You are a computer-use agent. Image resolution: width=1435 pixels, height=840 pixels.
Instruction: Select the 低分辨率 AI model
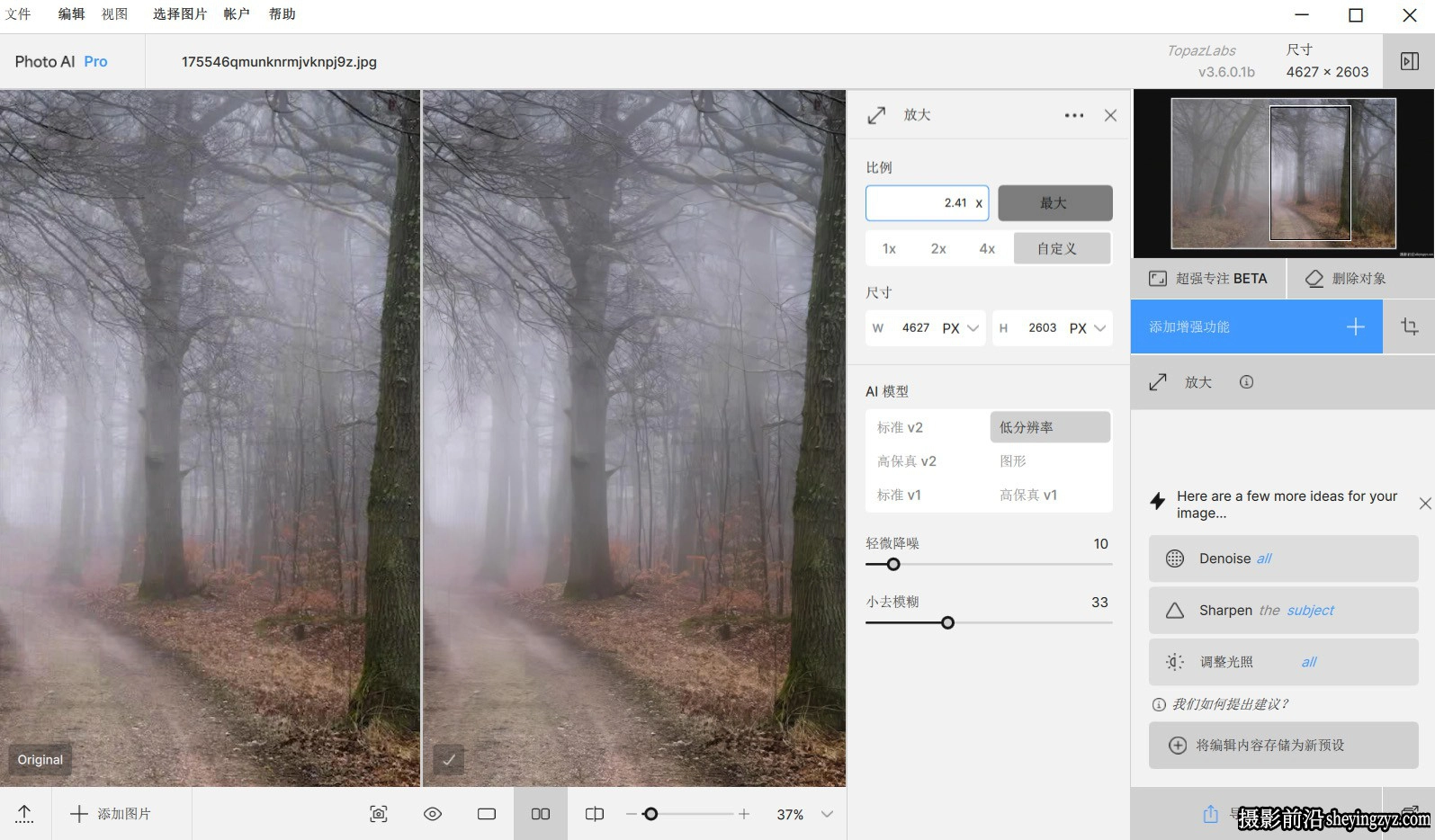coord(1050,427)
